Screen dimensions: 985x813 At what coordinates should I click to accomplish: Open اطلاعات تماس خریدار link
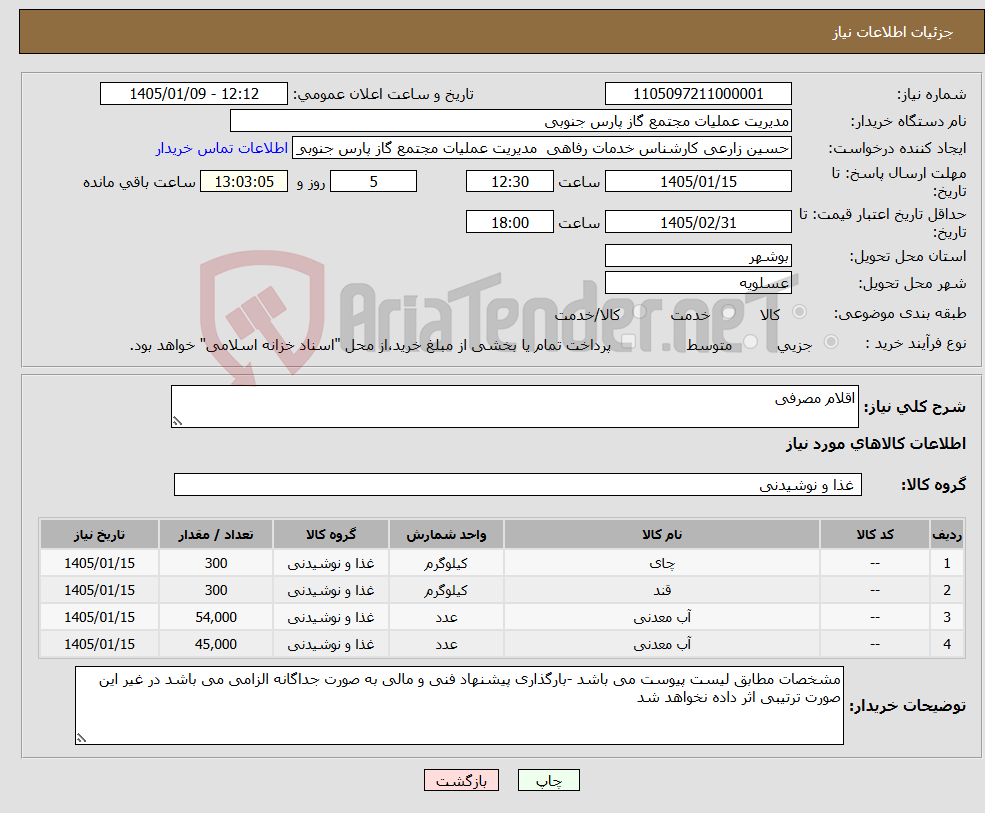coord(222,148)
